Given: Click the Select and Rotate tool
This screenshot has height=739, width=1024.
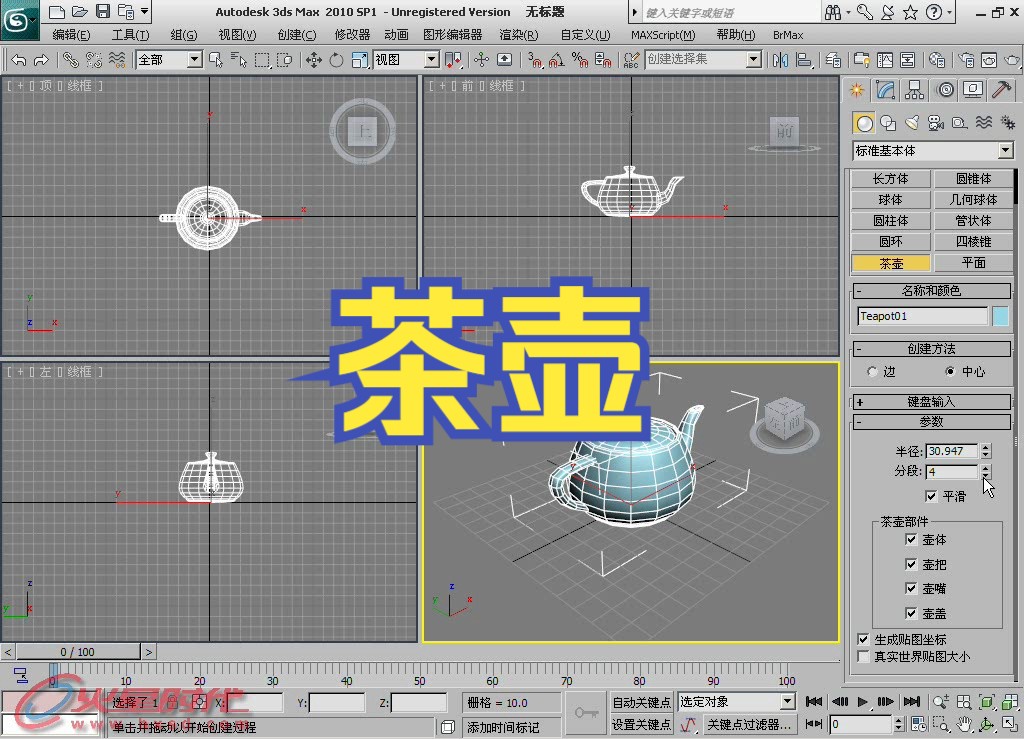Looking at the screenshot, I should click(336, 60).
